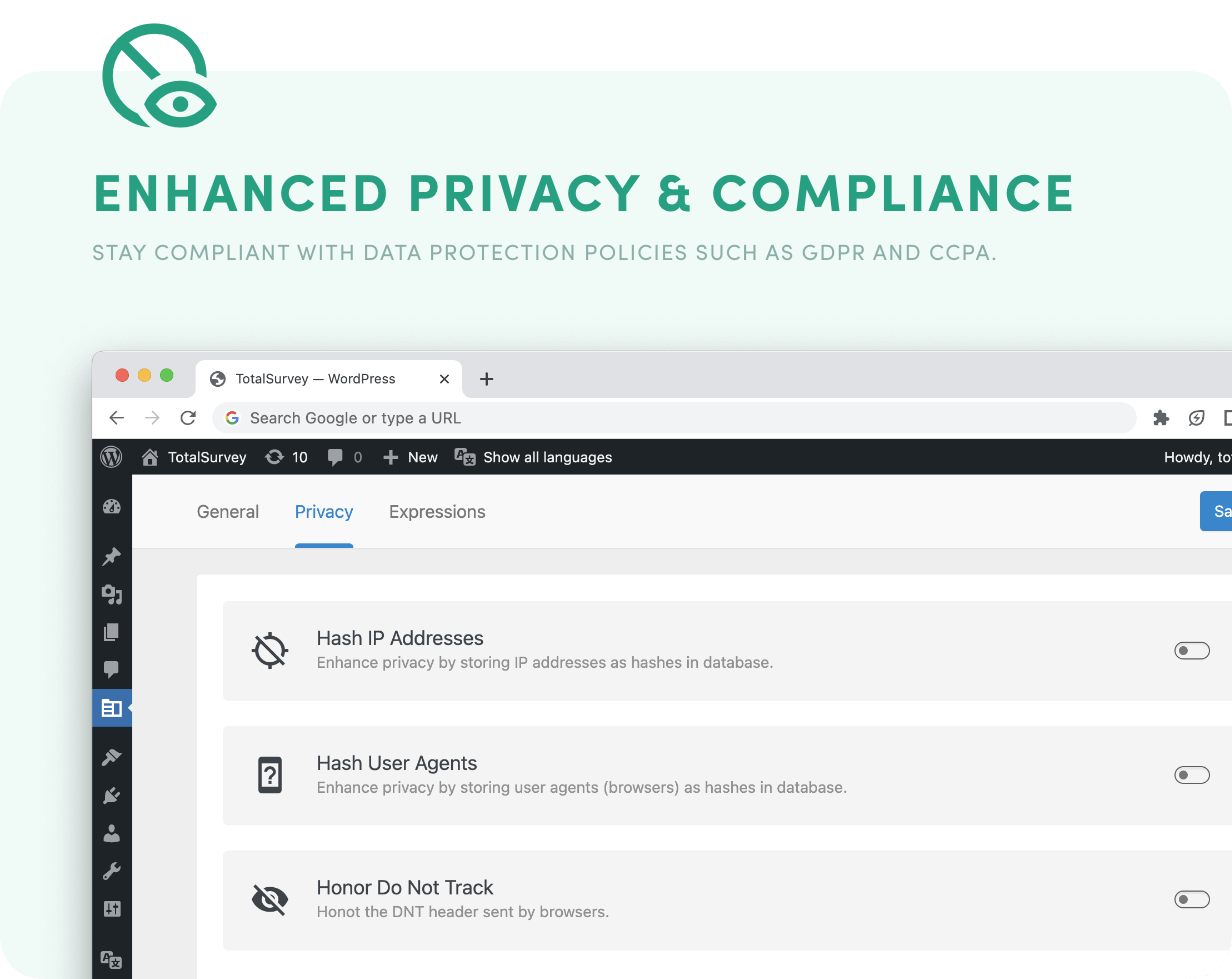Select the active TotalSurvey sidebar icon
Screen dimensions: 1232x979
coord(112,708)
